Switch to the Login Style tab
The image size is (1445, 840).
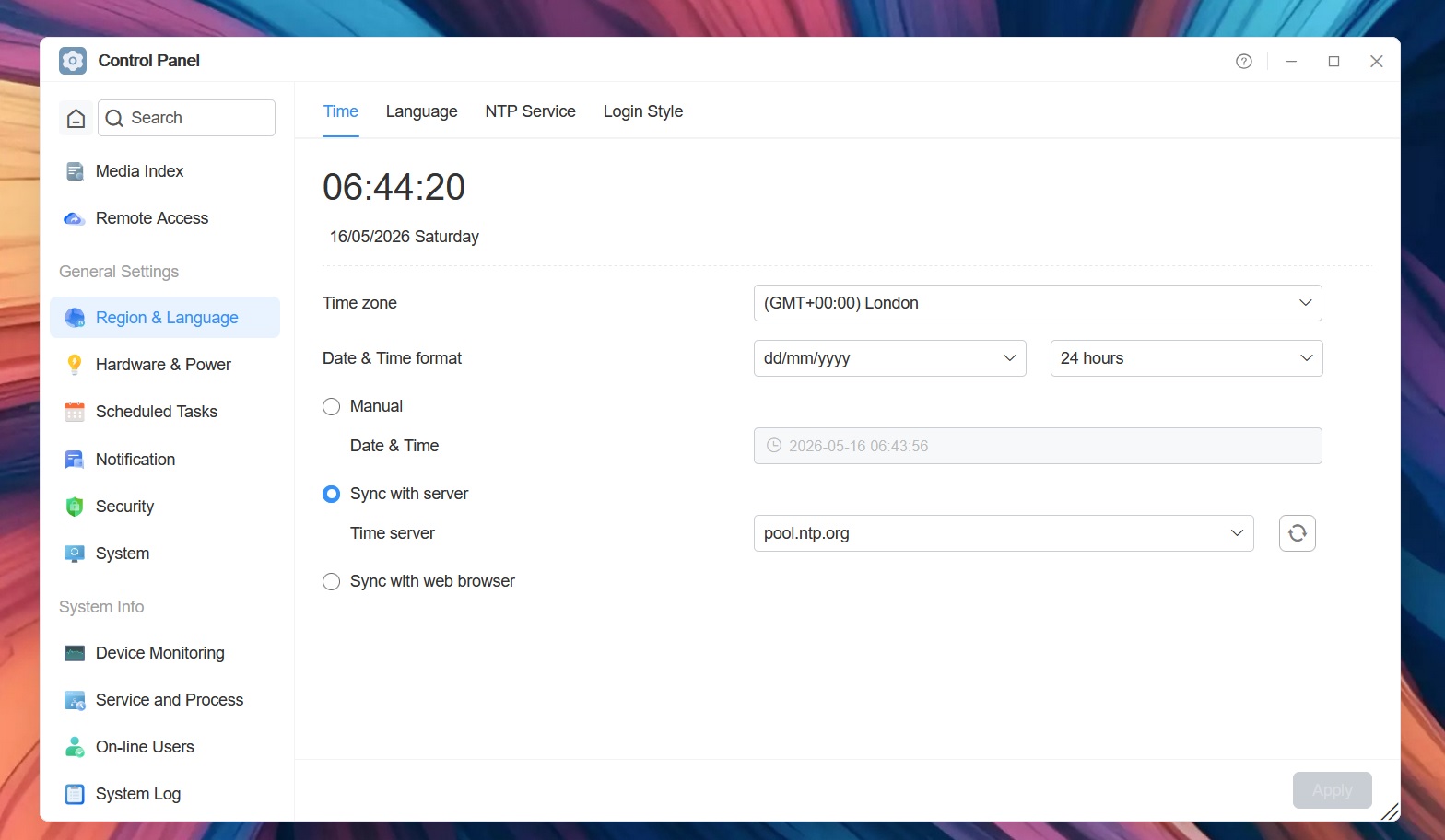[x=643, y=111]
